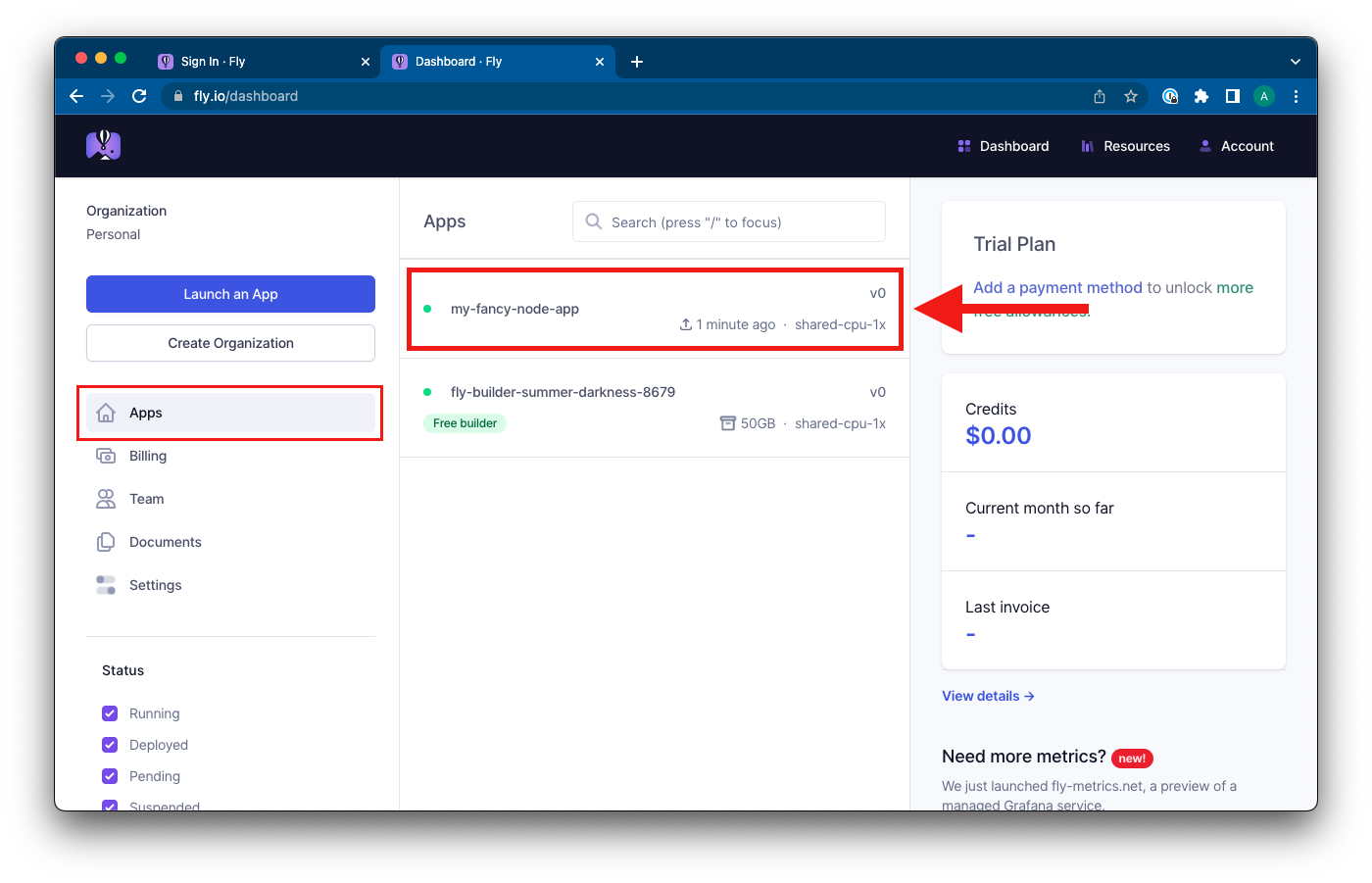The image size is (1372, 883).
Task: Open the Chrome three-dot menu
Action: pos(1296,96)
